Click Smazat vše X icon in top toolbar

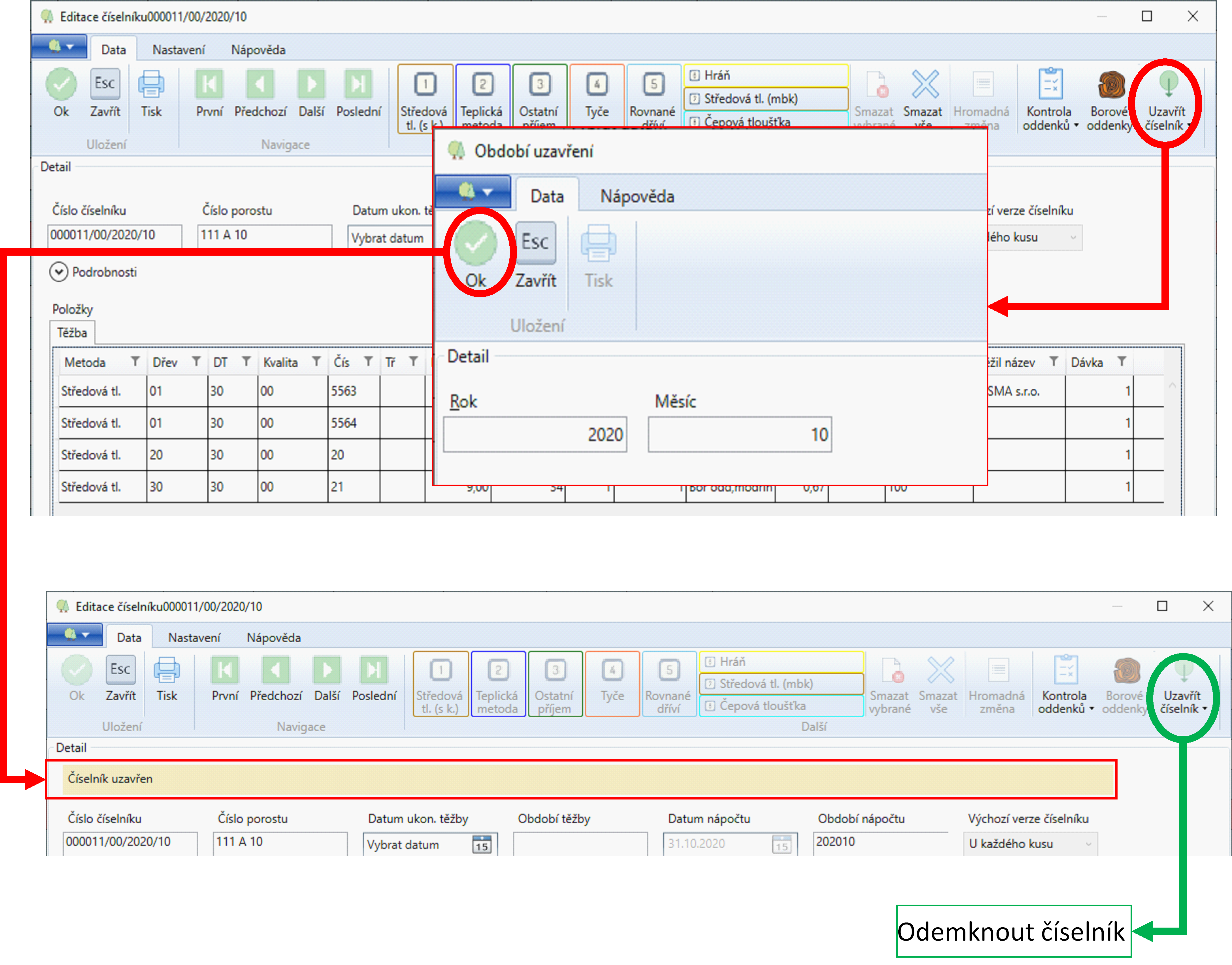[925, 85]
